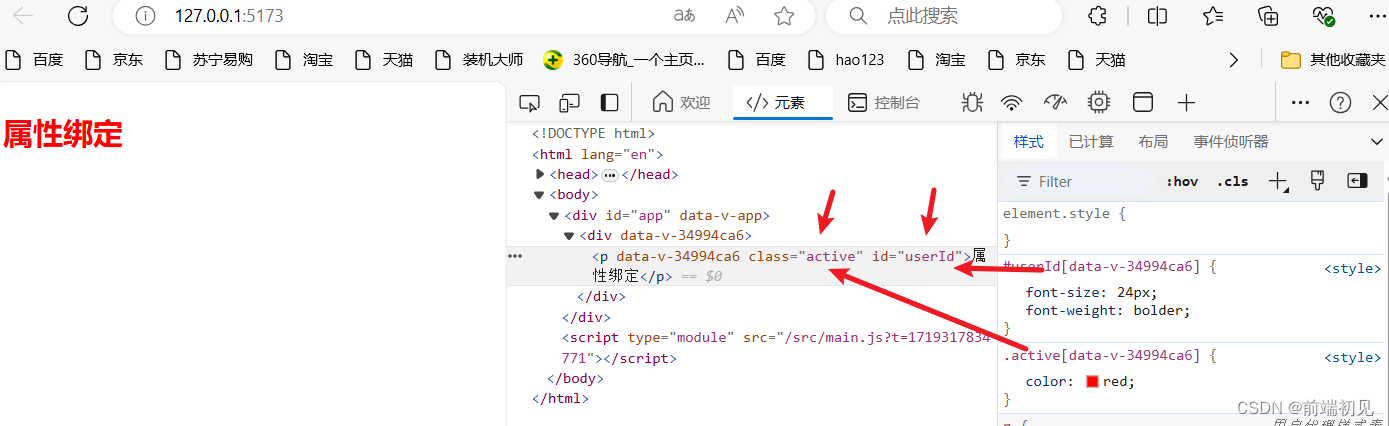
Task: Click the browser refresh icon
Action: point(77,16)
